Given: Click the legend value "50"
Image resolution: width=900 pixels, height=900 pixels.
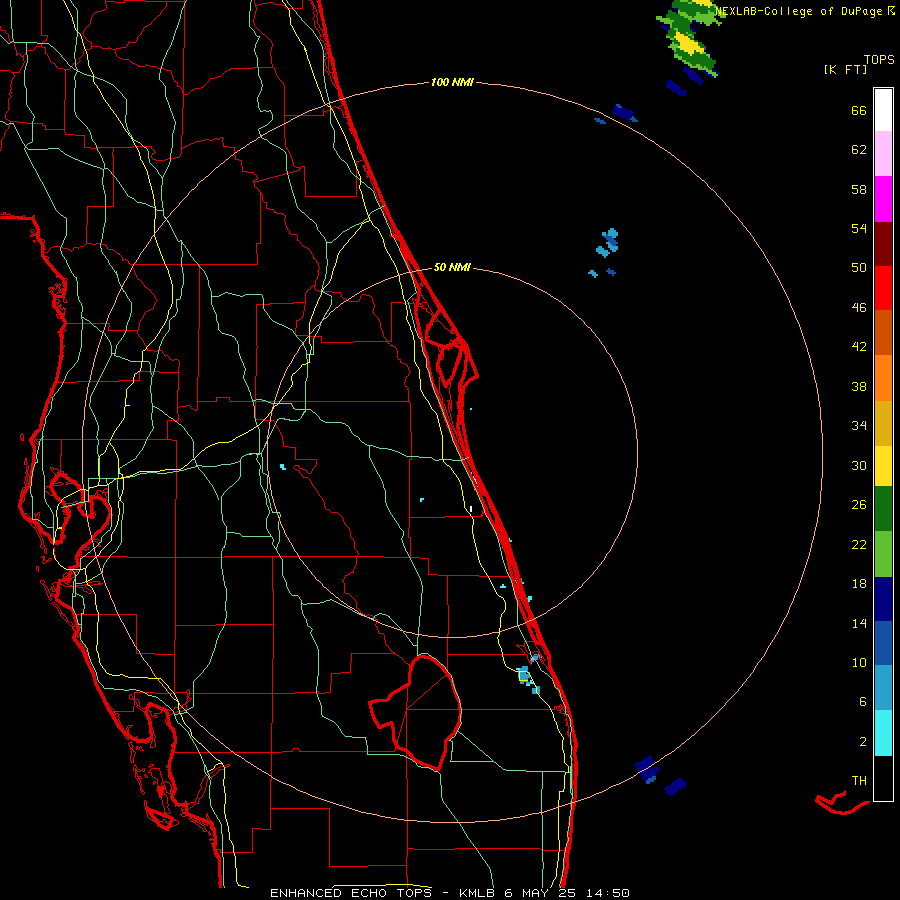Looking at the screenshot, I should 859,268.
